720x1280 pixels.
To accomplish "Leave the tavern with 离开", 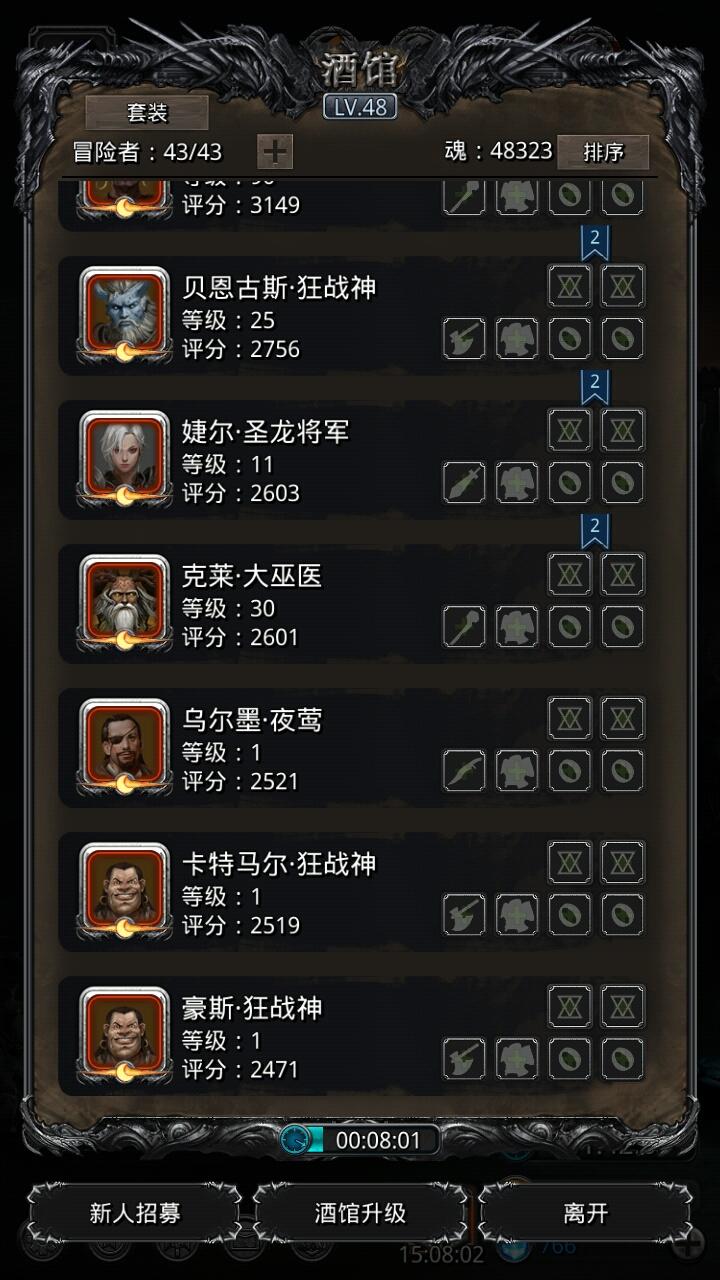I will click(x=586, y=1214).
